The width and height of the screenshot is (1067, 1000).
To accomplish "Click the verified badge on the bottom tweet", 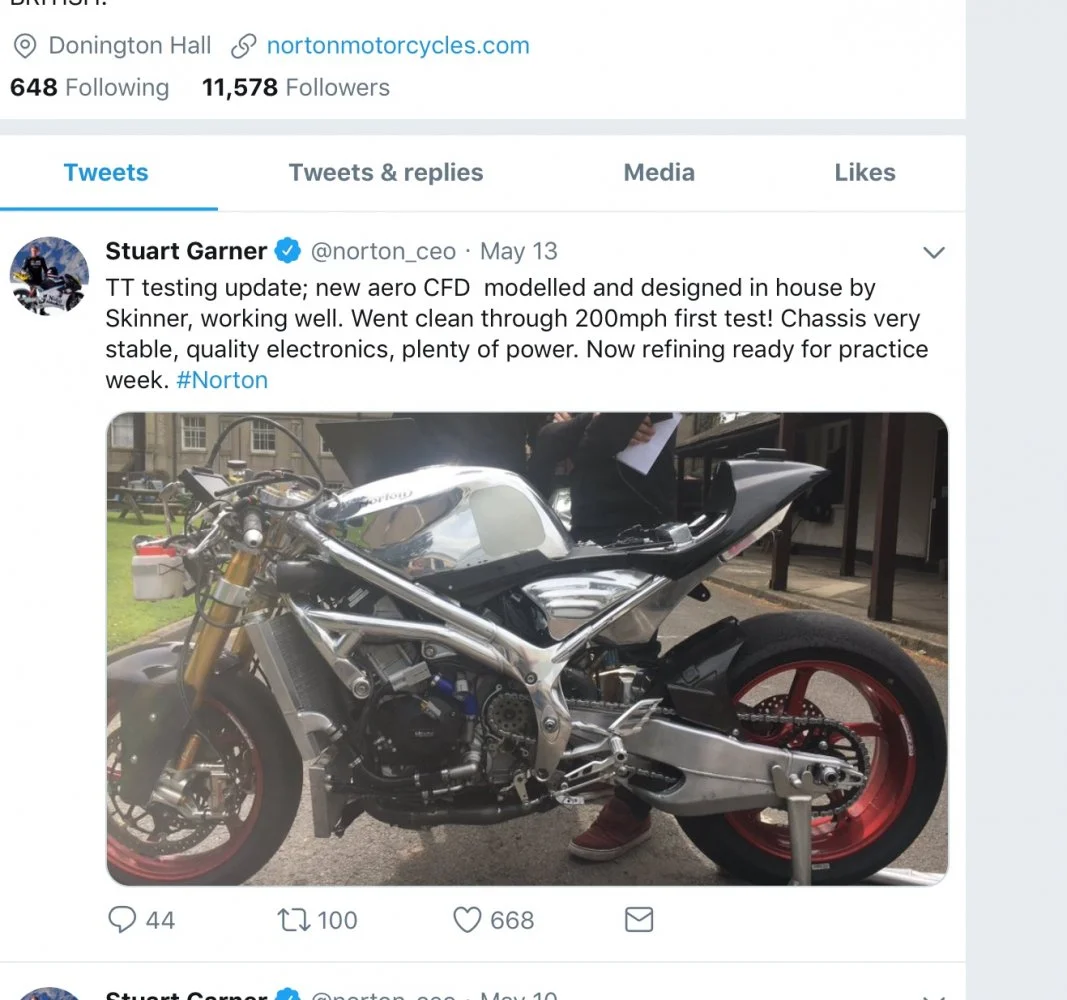I will [x=289, y=994].
